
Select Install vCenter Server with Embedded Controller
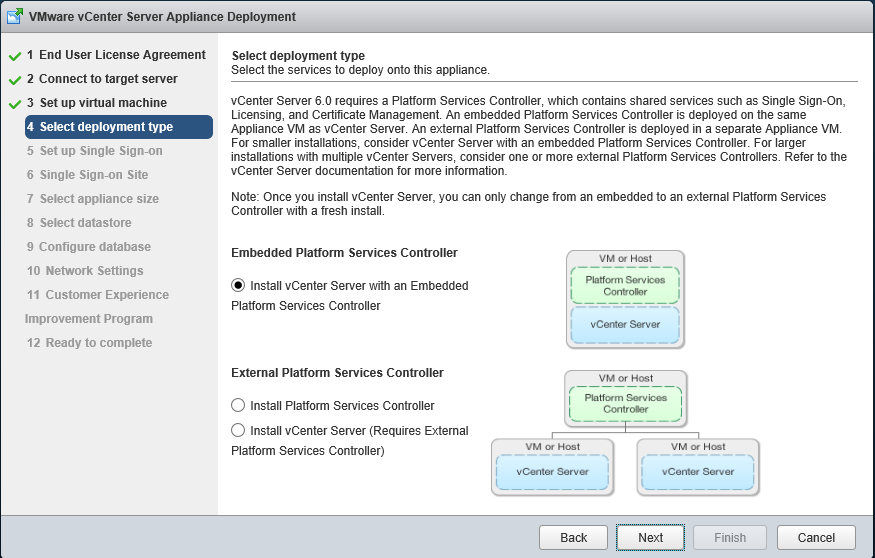coord(238,286)
